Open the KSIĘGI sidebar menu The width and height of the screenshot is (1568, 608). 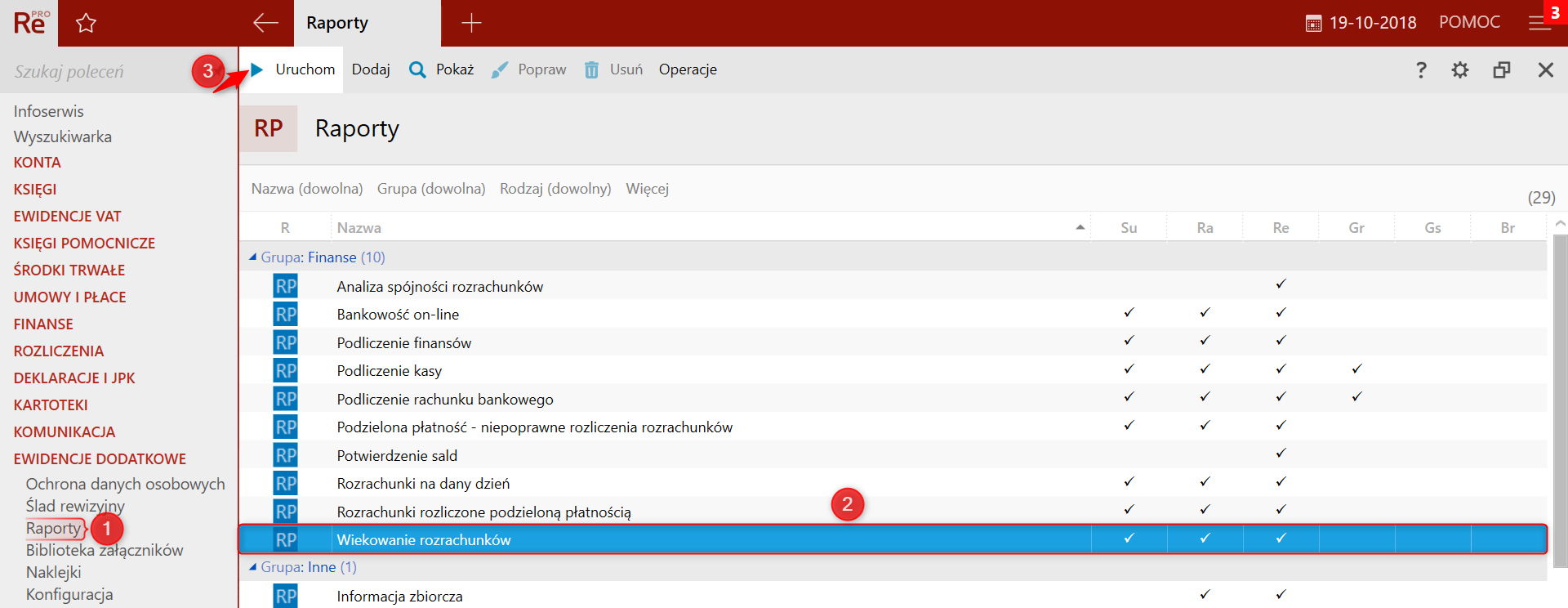tap(35, 190)
